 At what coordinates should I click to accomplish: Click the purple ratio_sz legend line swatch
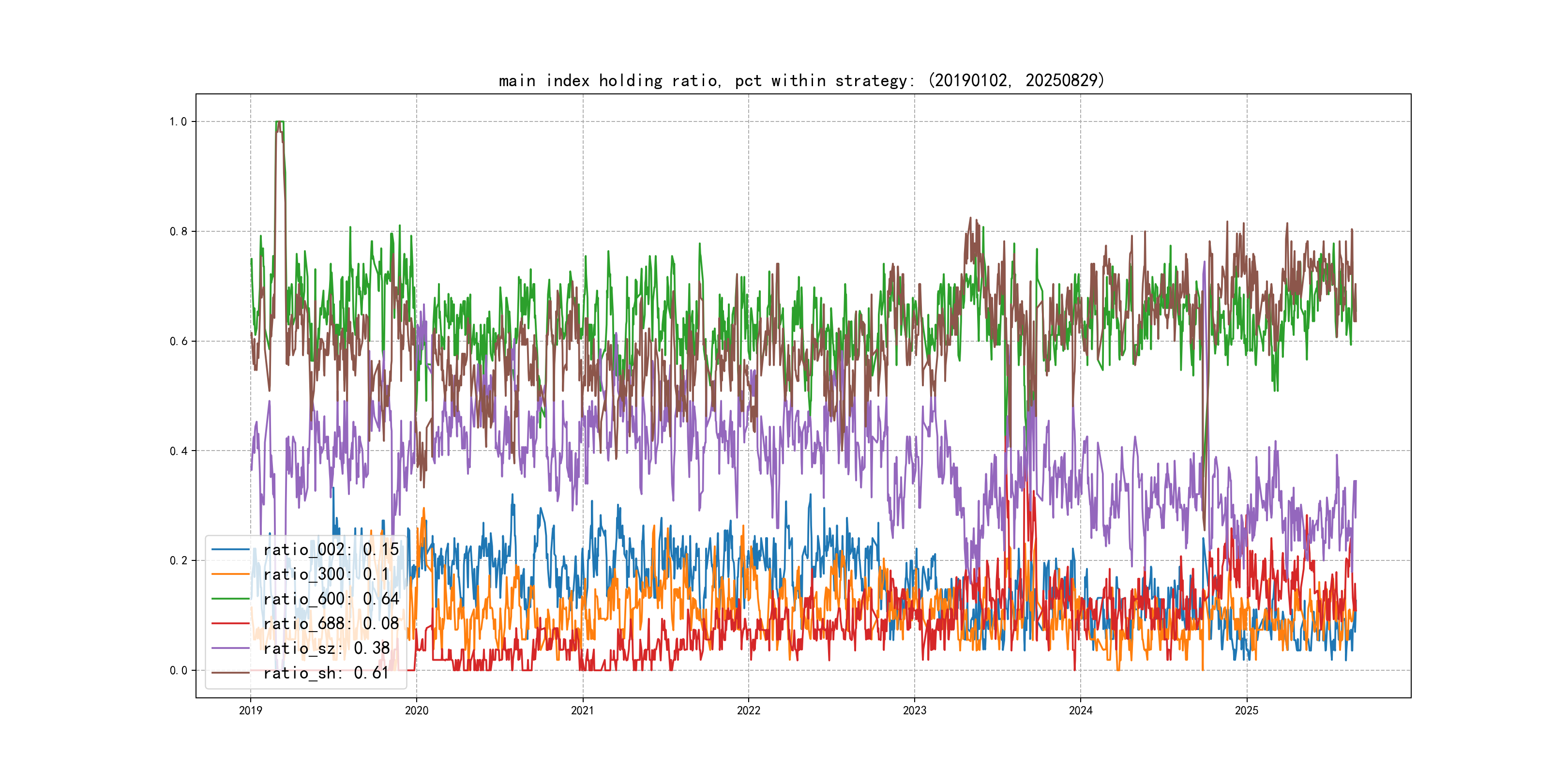point(231,648)
